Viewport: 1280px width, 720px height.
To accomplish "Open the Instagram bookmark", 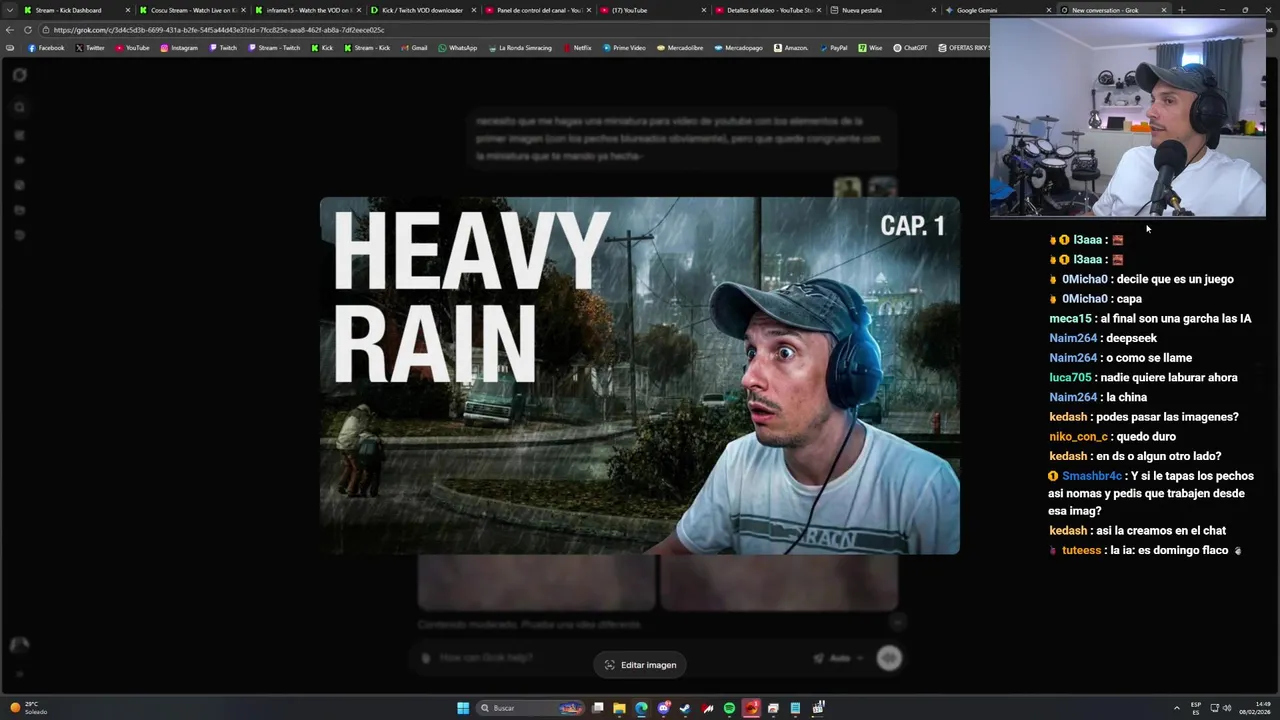I will pyautogui.click(x=179, y=48).
